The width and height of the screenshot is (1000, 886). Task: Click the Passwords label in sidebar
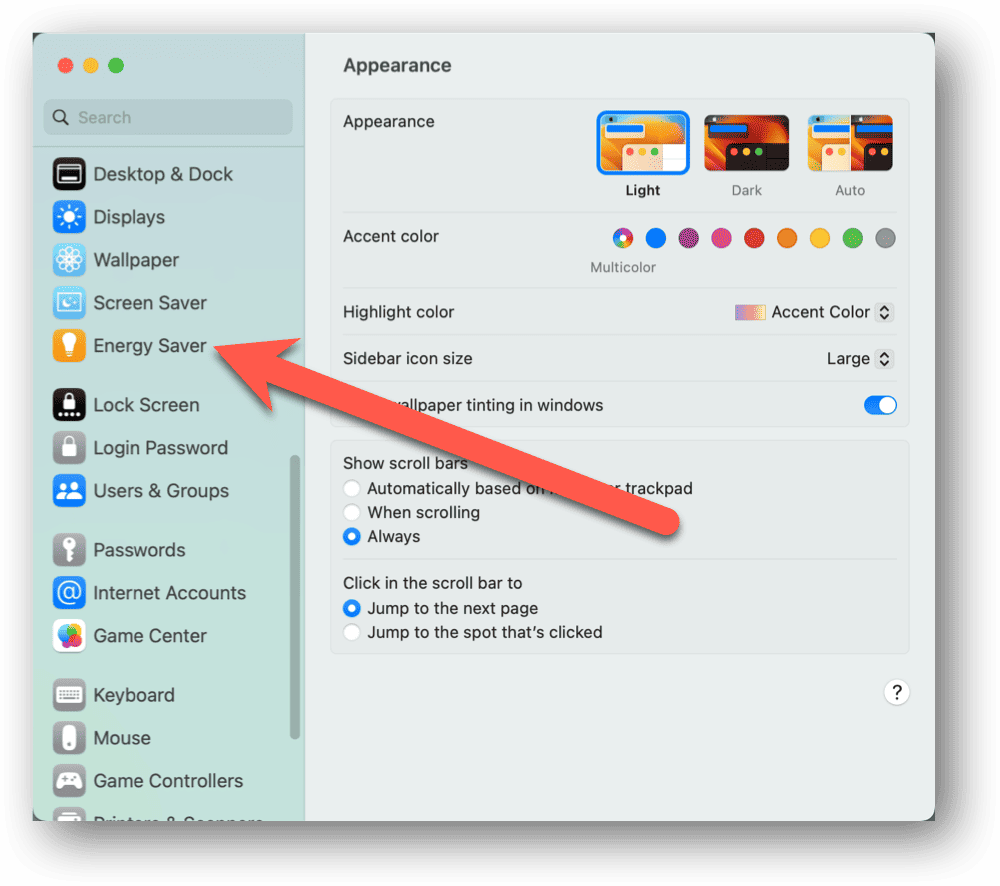pos(140,550)
